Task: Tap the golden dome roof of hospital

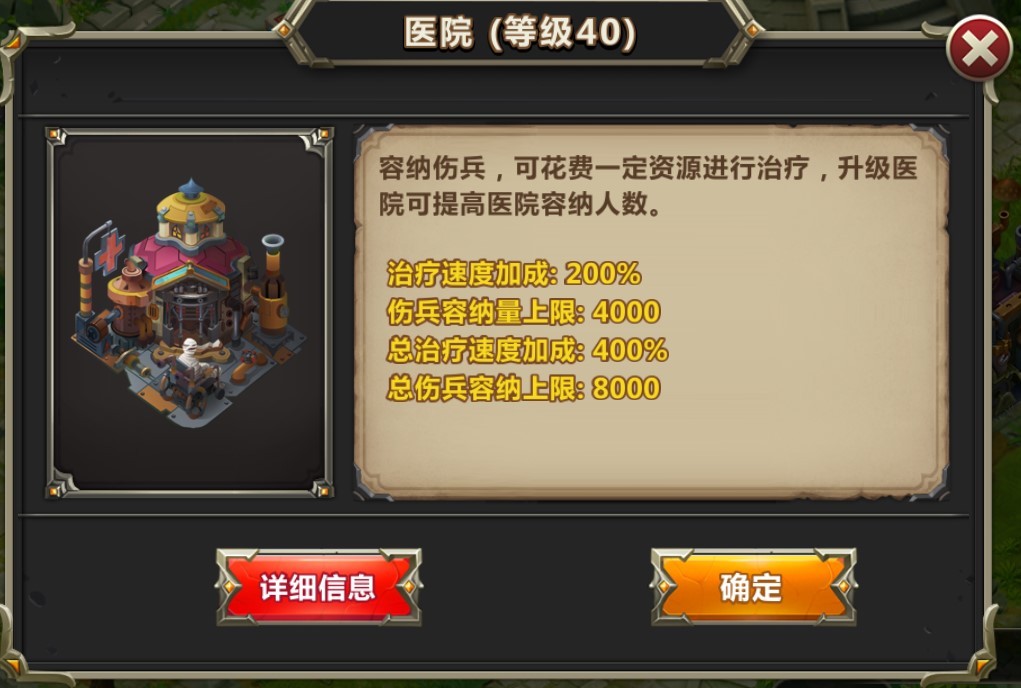Action: tap(191, 207)
